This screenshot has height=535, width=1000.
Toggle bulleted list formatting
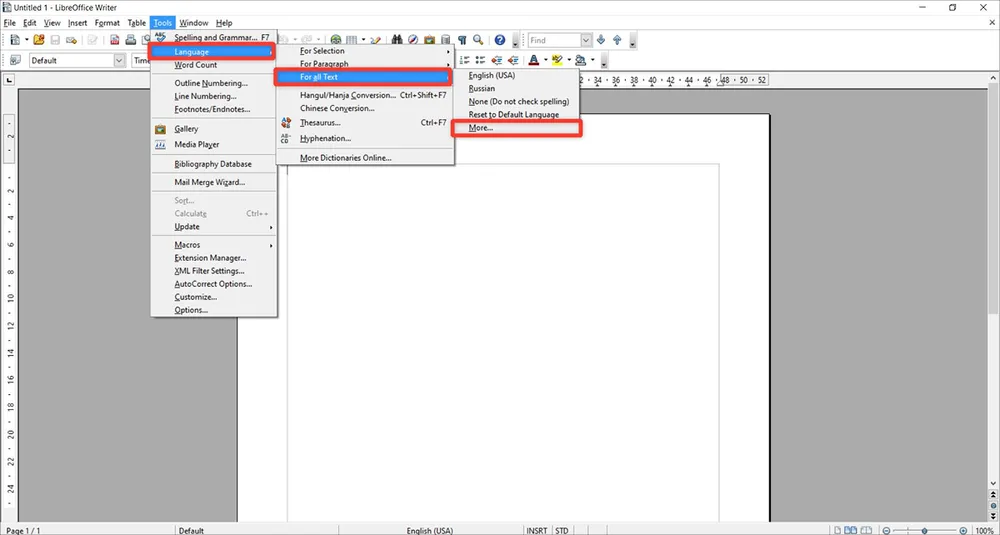pos(480,60)
